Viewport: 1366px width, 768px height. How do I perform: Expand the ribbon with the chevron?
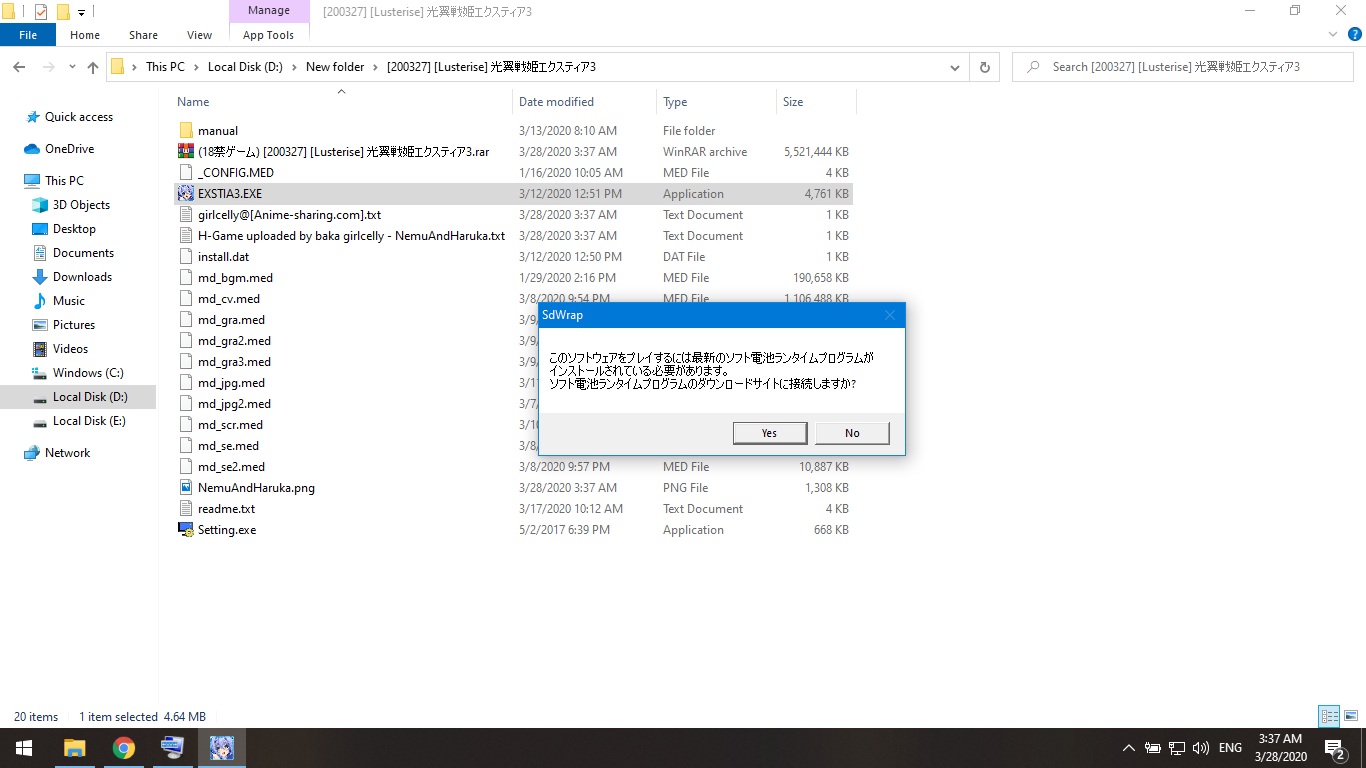pyautogui.click(x=1332, y=34)
